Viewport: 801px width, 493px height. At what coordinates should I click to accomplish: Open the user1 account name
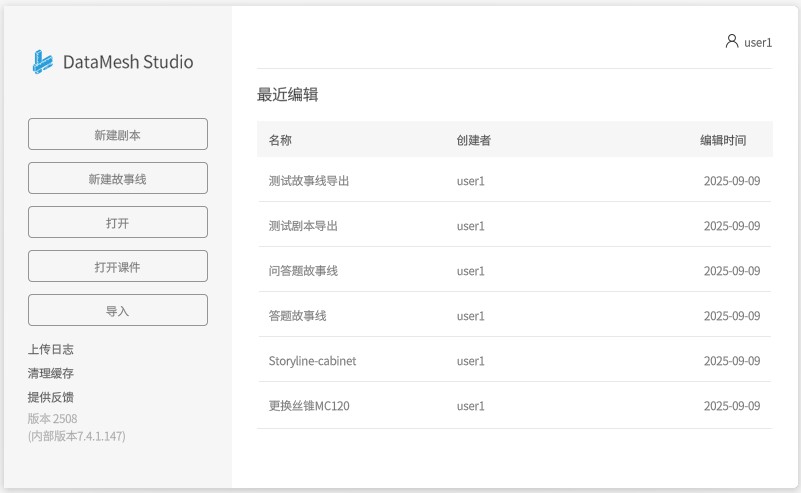point(758,42)
